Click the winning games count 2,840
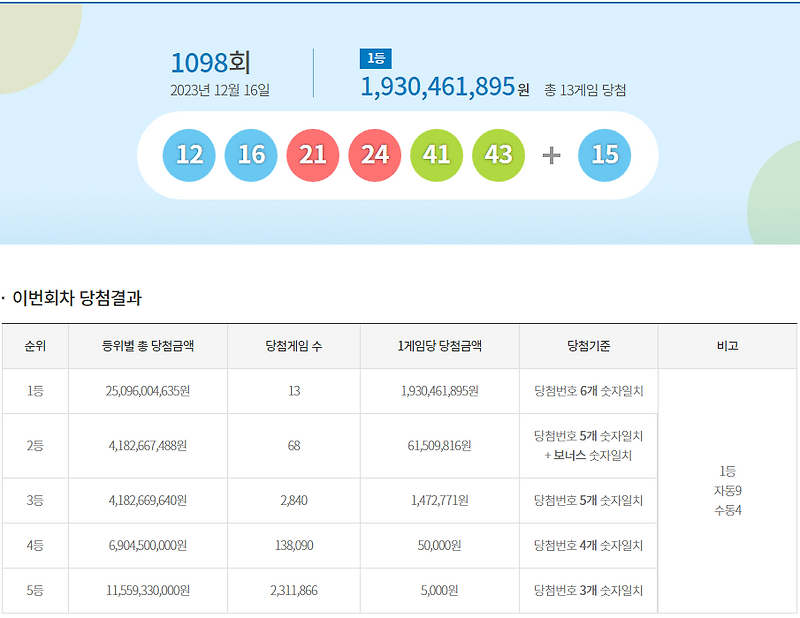 coord(294,501)
